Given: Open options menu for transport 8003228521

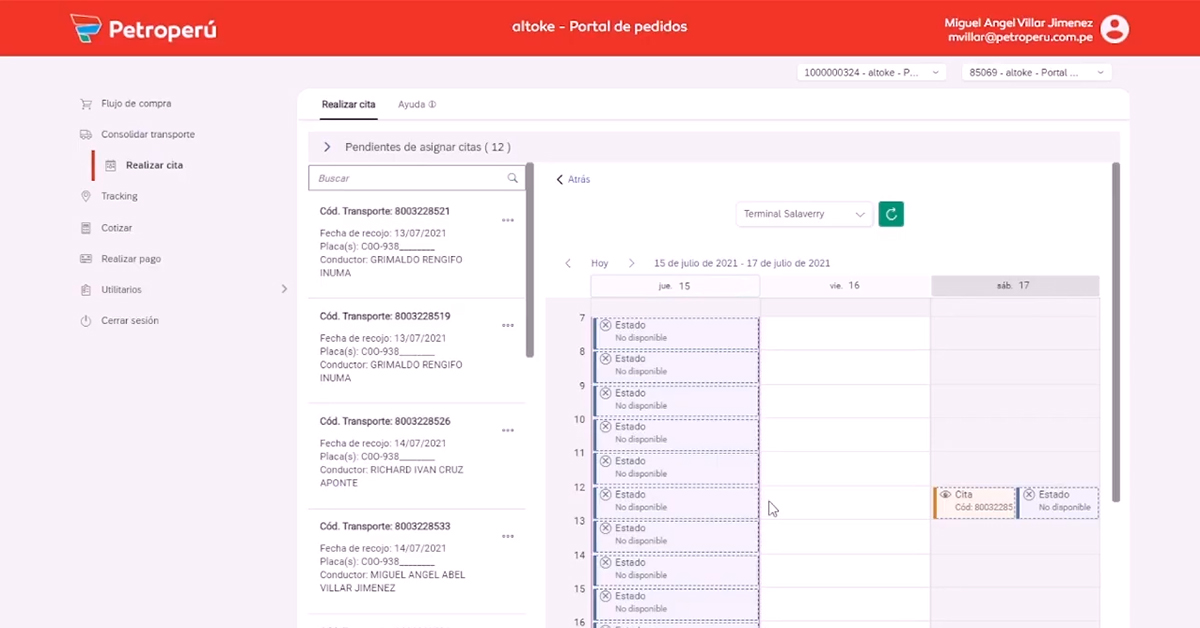Looking at the screenshot, I should click(508, 220).
